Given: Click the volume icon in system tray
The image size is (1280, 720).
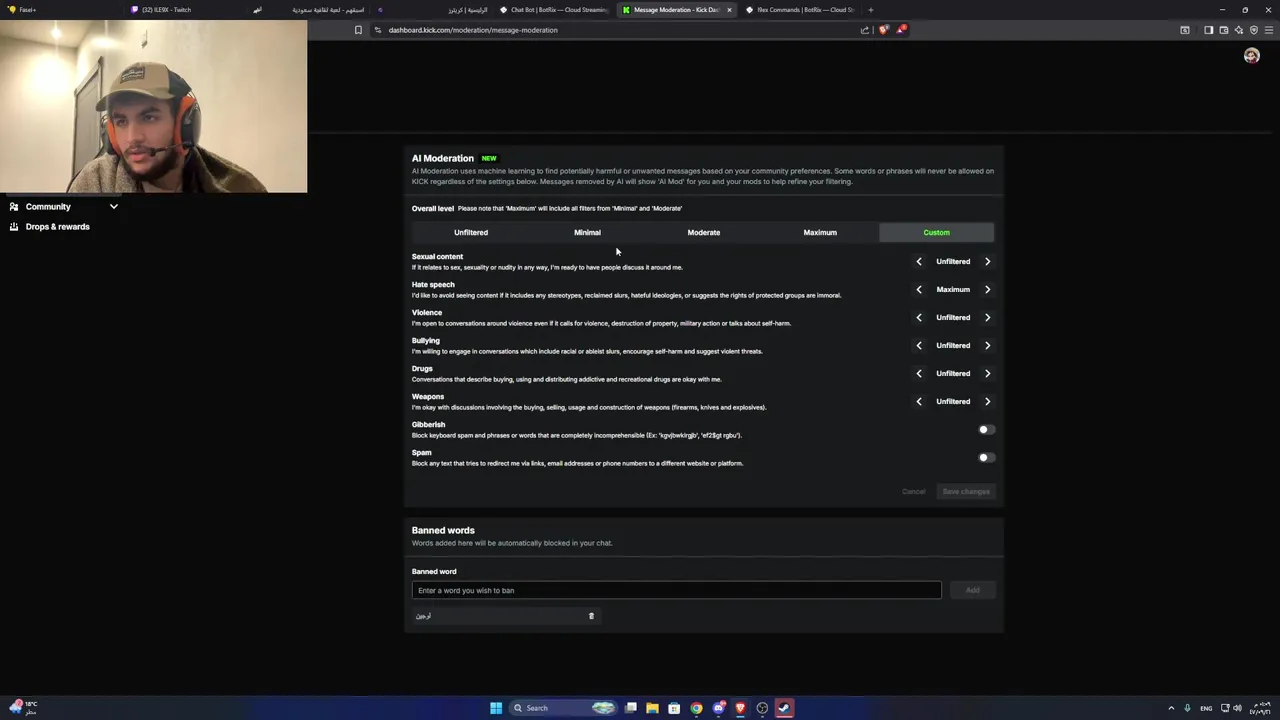Looking at the screenshot, I should (1237, 708).
